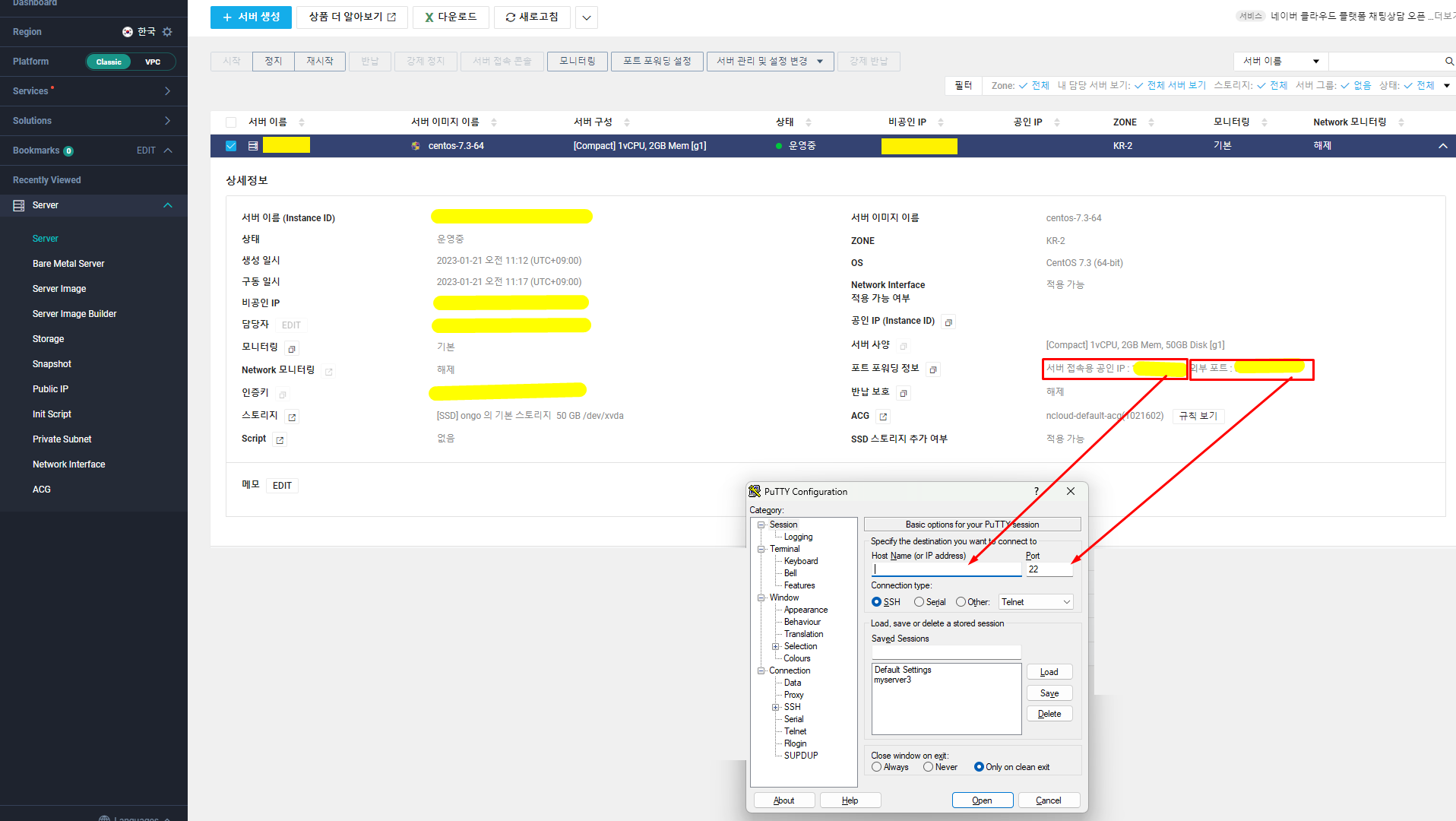The image size is (1456, 821).
Task: Open the ACG external link icon
Action: coord(883,417)
